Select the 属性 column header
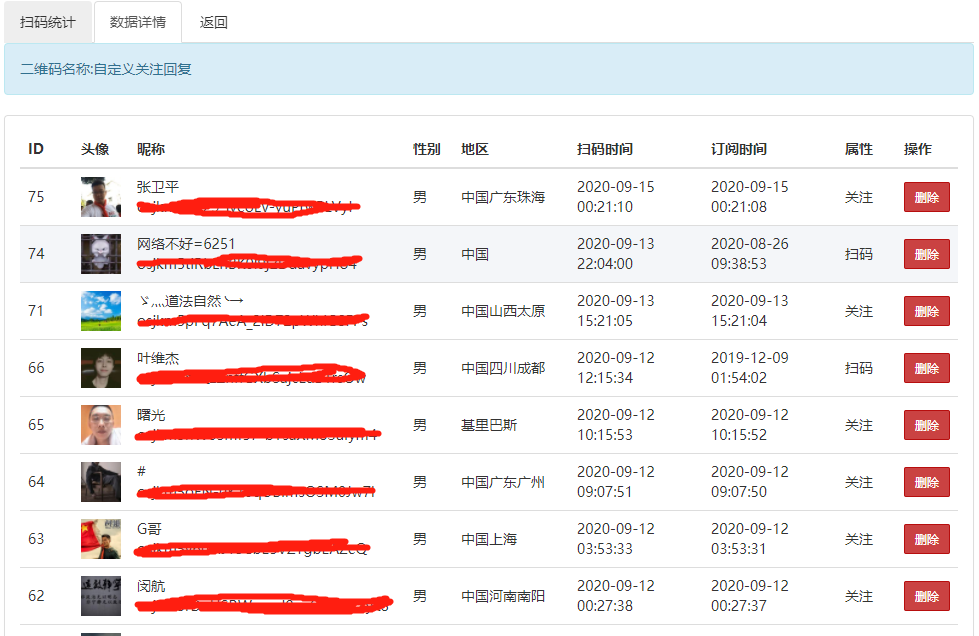This screenshot has height=636, width=979. [x=858, y=149]
